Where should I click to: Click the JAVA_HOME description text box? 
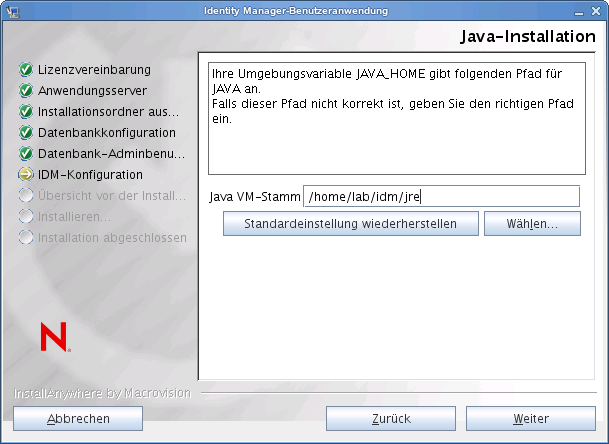tap(397, 118)
